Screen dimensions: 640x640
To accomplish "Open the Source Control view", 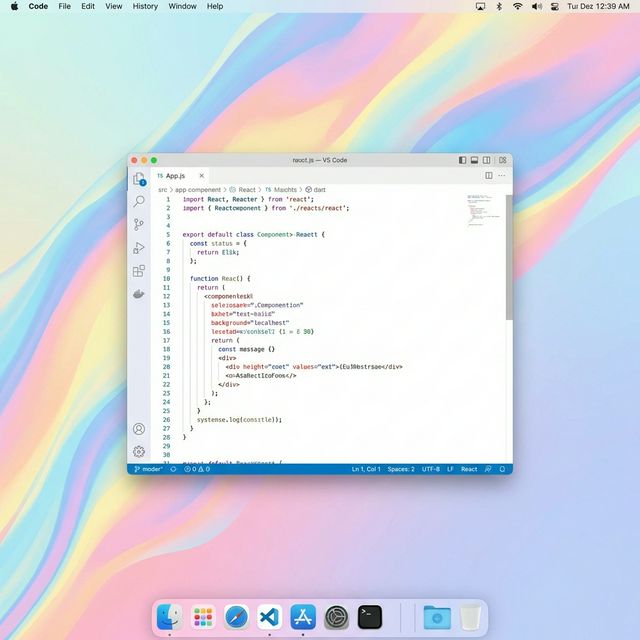I will 139,224.
